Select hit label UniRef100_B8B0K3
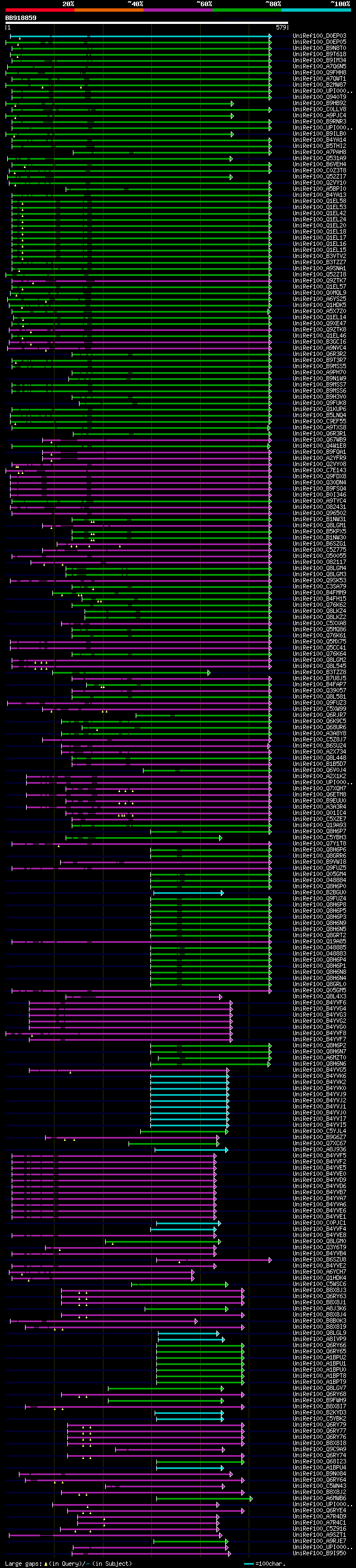This screenshot has width=356, height=1568. (319, 1322)
